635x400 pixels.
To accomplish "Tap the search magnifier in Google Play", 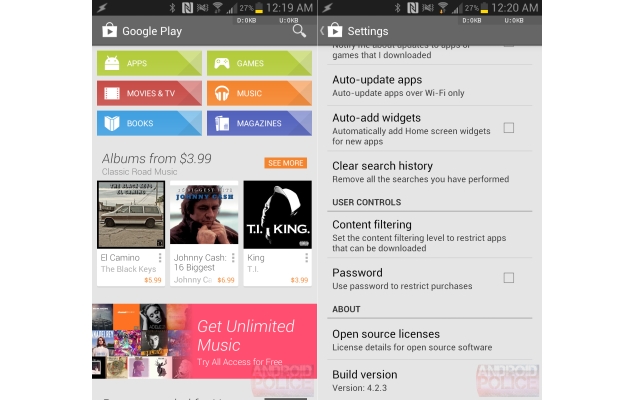I will pyautogui.click(x=299, y=31).
